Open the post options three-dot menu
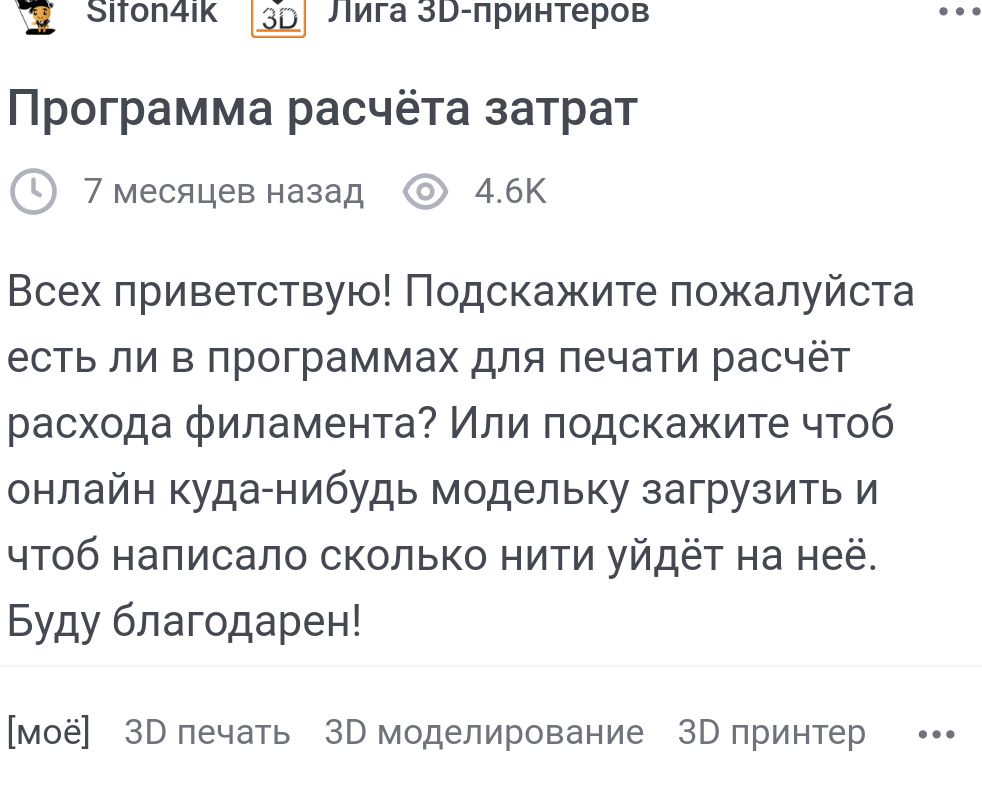 [x=959, y=12]
